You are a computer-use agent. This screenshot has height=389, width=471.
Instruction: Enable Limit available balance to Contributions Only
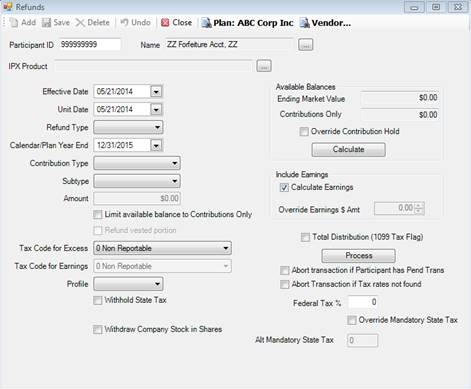pos(98,214)
